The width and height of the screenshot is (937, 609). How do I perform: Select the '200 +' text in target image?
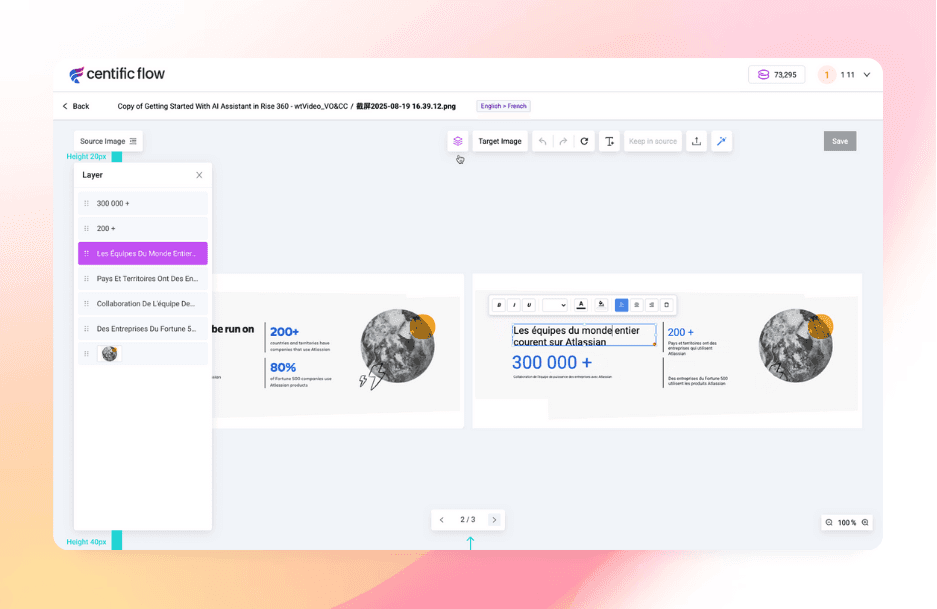[x=681, y=332]
